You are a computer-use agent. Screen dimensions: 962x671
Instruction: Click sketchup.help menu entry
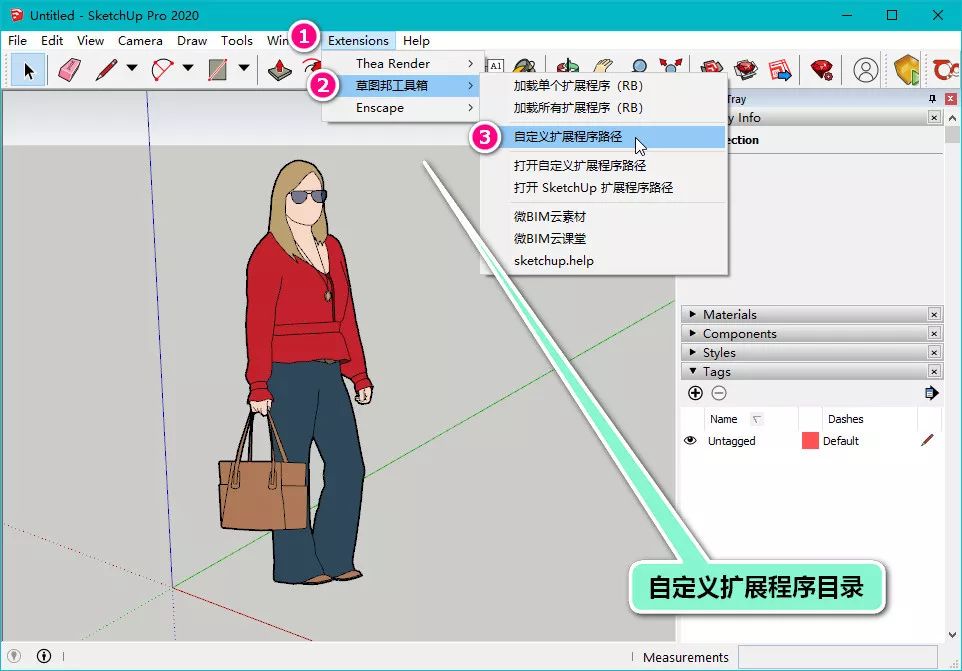(x=604, y=260)
